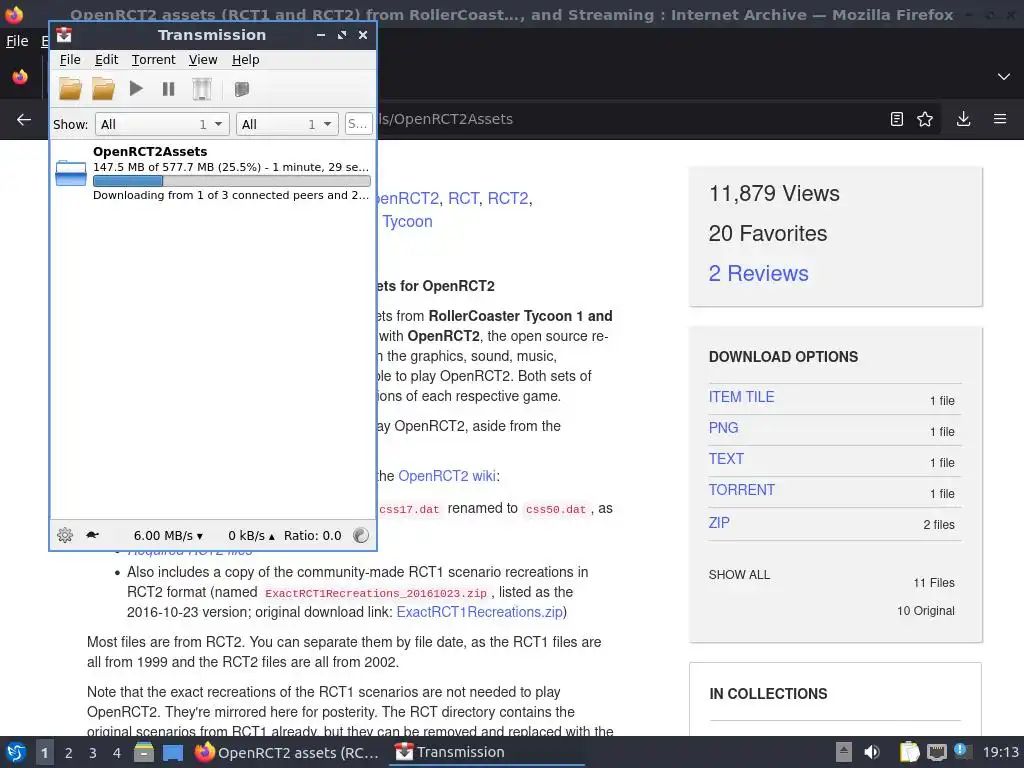This screenshot has height=768, width=1024.
Task: Click the removable media eject tray icon
Action: click(x=844, y=752)
